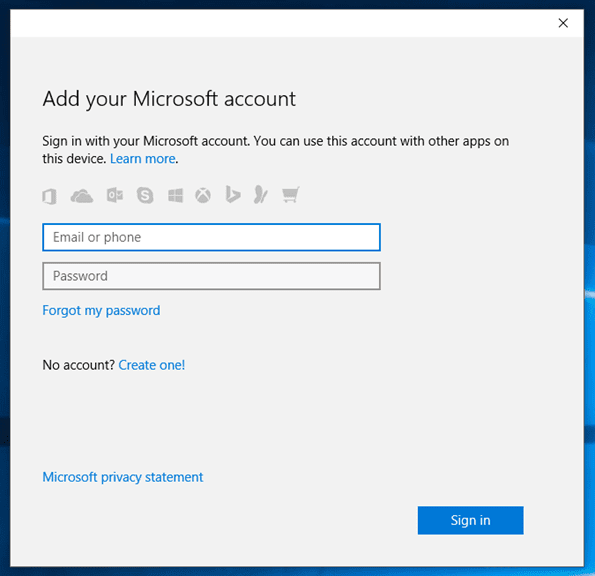Click the No account? text

click(x=79, y=365)
